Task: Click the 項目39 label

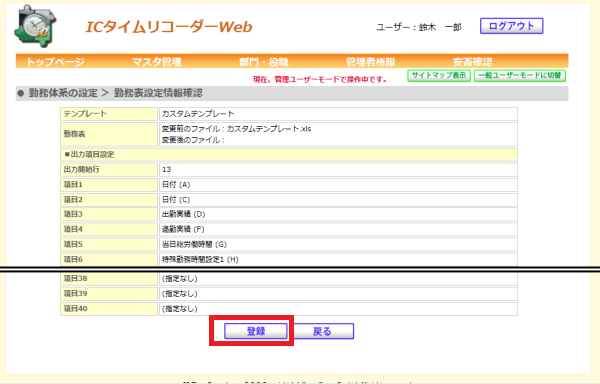Action: (109, 294)
